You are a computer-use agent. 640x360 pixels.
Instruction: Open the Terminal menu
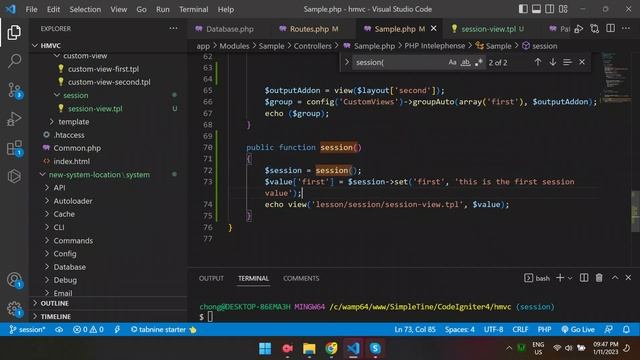[193, 9]
